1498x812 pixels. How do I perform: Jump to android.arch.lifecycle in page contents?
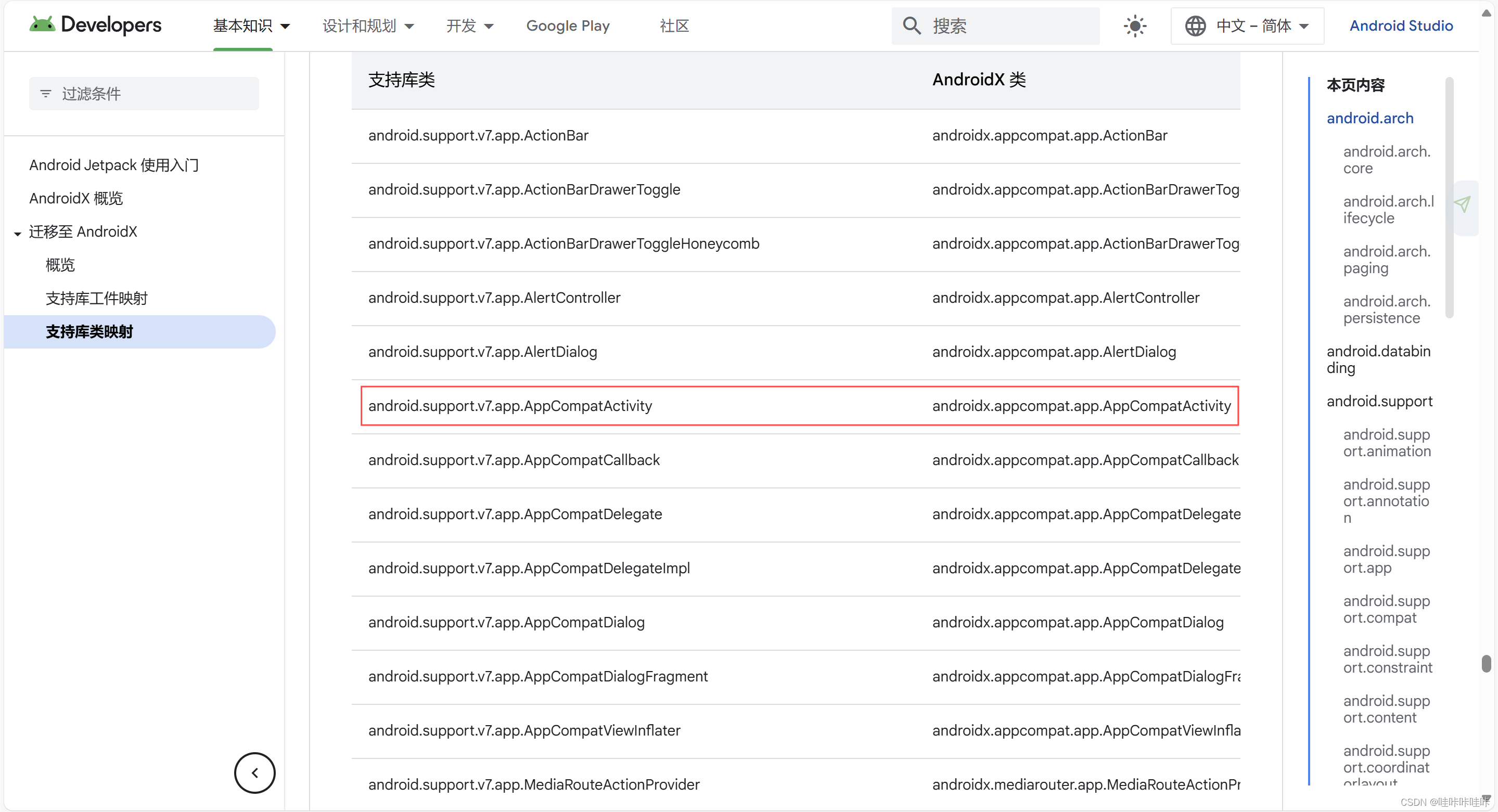click(1388, 209)
